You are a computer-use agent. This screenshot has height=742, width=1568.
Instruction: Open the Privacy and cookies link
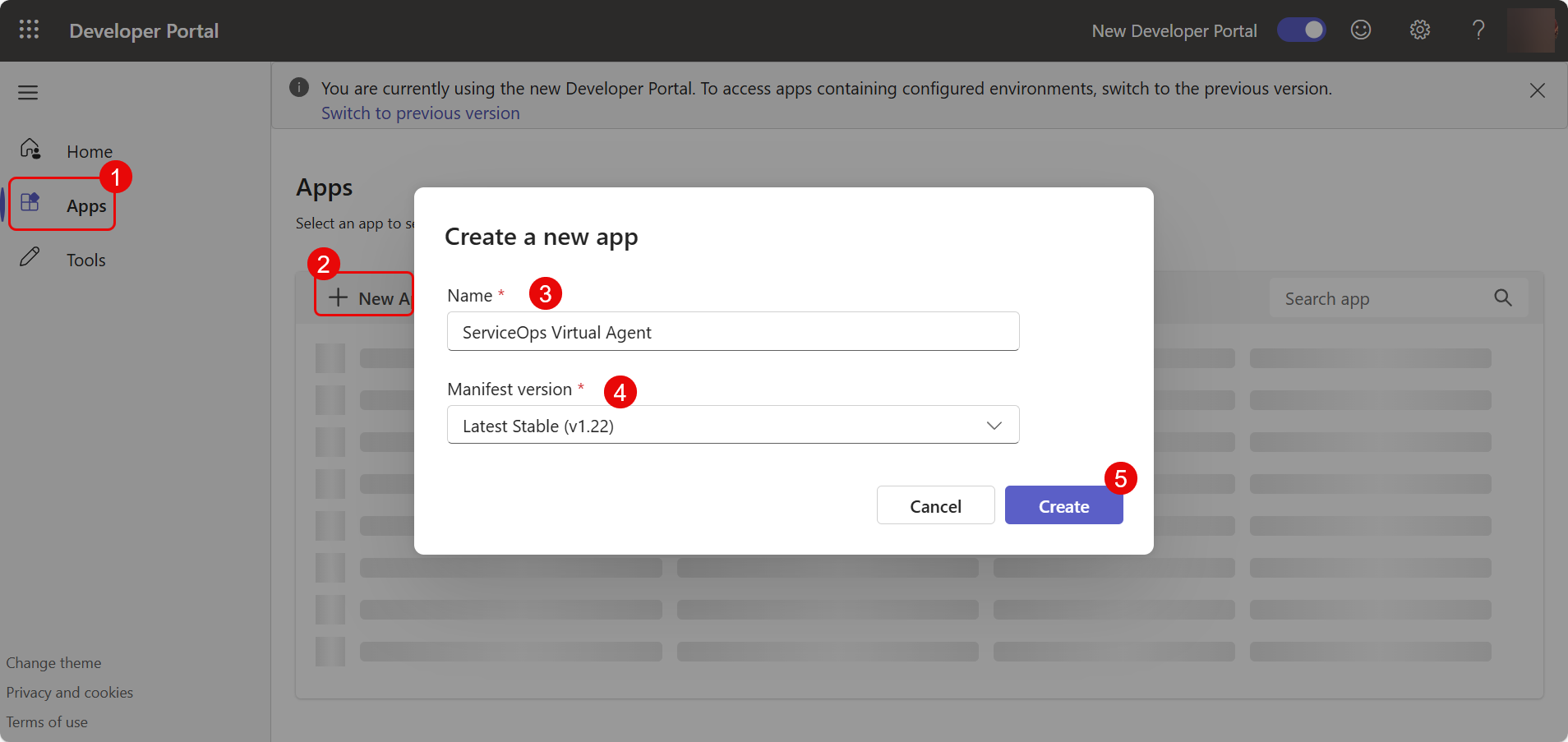tap(69, 693)
